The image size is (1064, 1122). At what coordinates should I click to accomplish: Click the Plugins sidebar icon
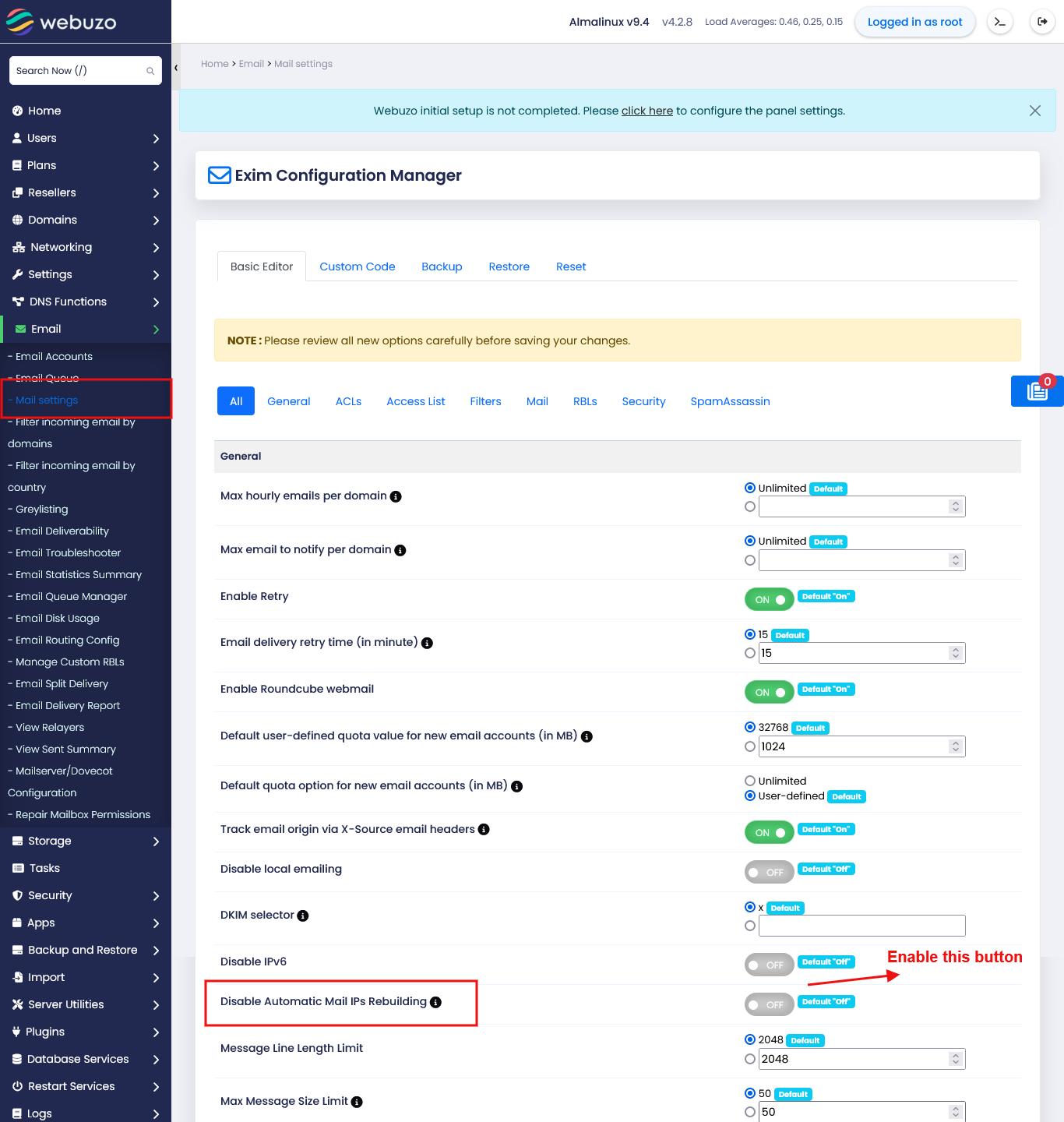(17, 1032)
